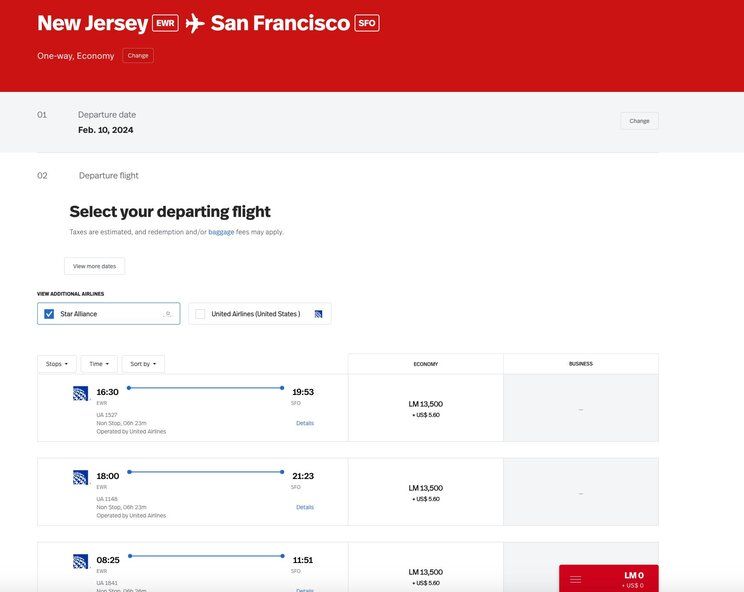Viewport: 744px width, 592px height.
Task: Open the Sort by dropdown
Action: (x=144, y=364)
